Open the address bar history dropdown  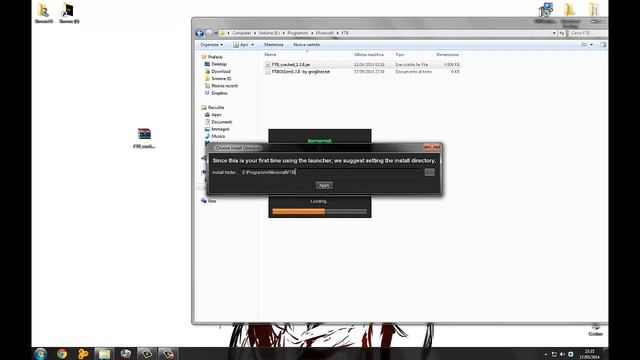(554, 33)
